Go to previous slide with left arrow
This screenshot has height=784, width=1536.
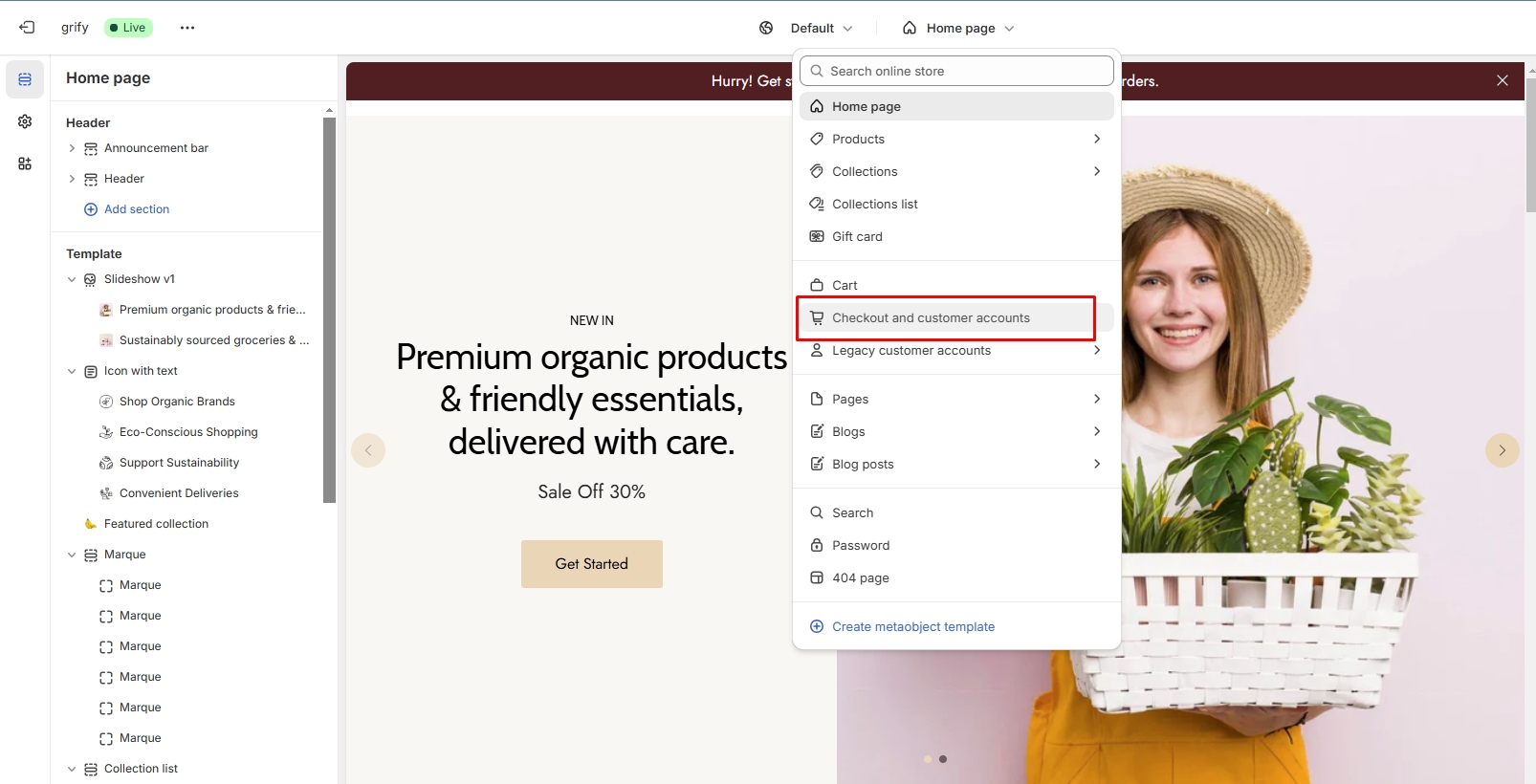(x=368, y=450)
